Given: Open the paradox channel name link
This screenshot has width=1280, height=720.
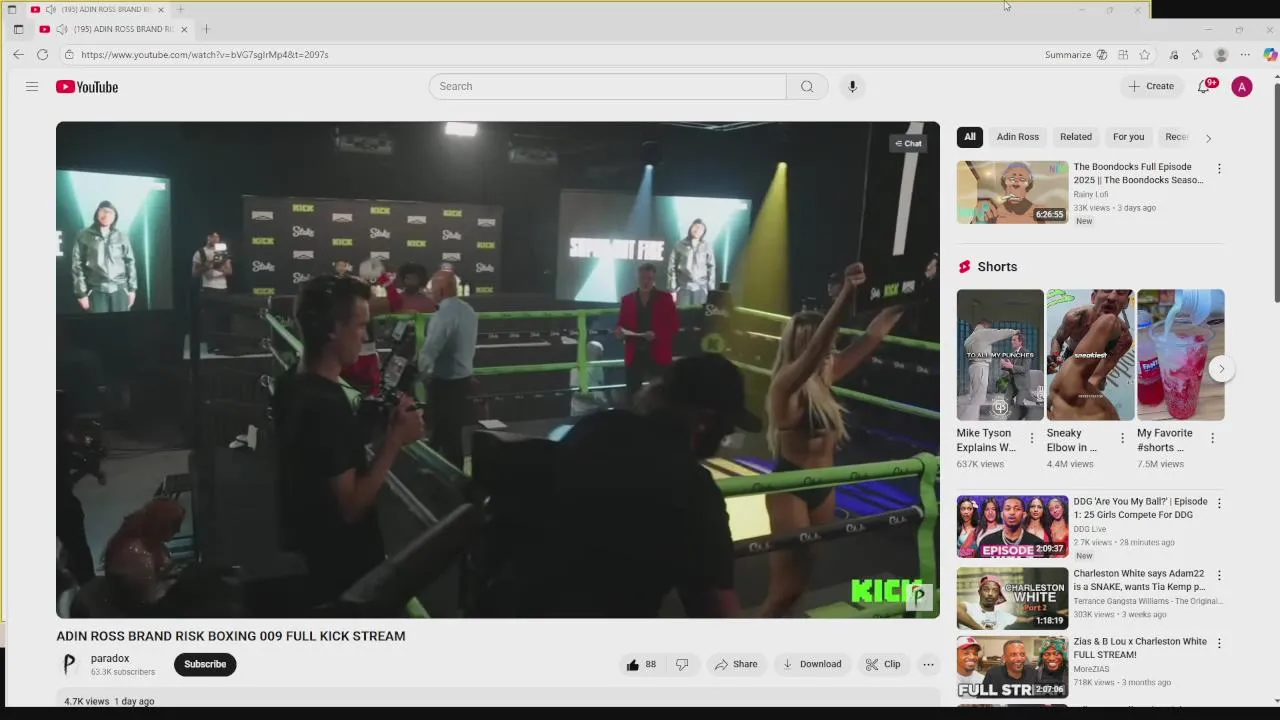Looking at the screenshot, I should (110, 658).
